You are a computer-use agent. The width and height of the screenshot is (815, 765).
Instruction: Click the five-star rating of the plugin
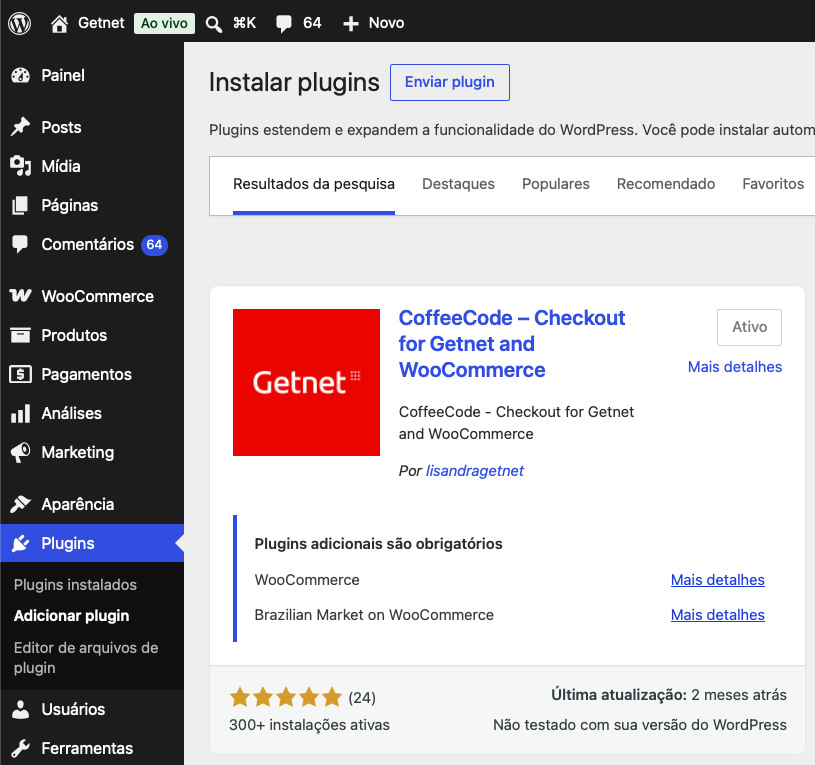286,697
